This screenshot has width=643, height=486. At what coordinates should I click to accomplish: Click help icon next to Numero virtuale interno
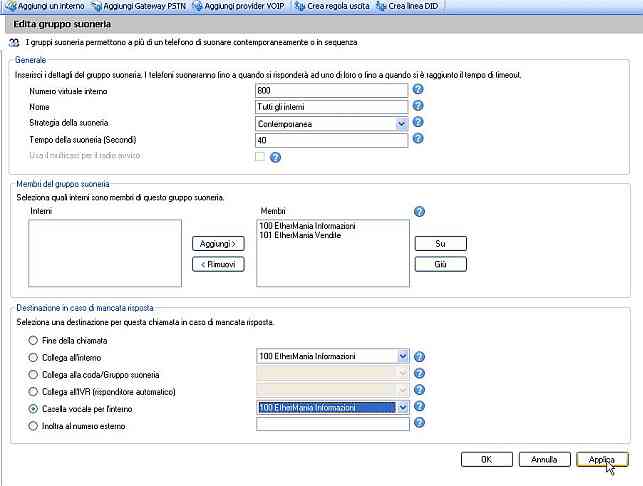[x=418, y=89]
